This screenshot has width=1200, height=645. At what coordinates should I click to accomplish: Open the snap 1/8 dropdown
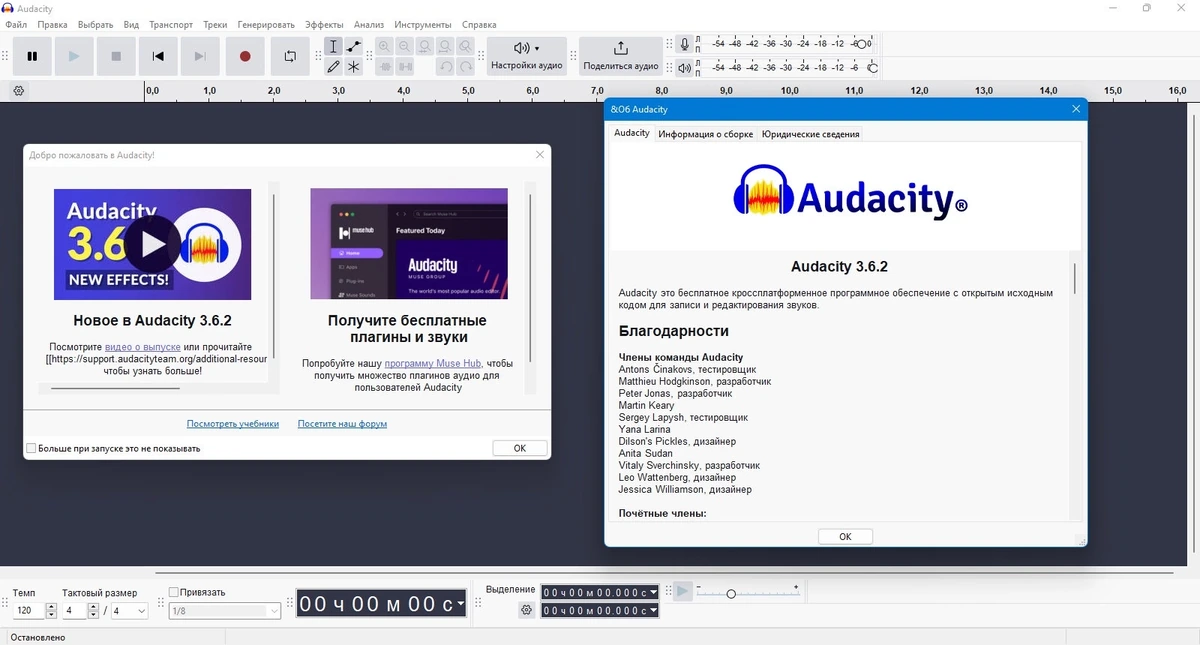(225, 611)
